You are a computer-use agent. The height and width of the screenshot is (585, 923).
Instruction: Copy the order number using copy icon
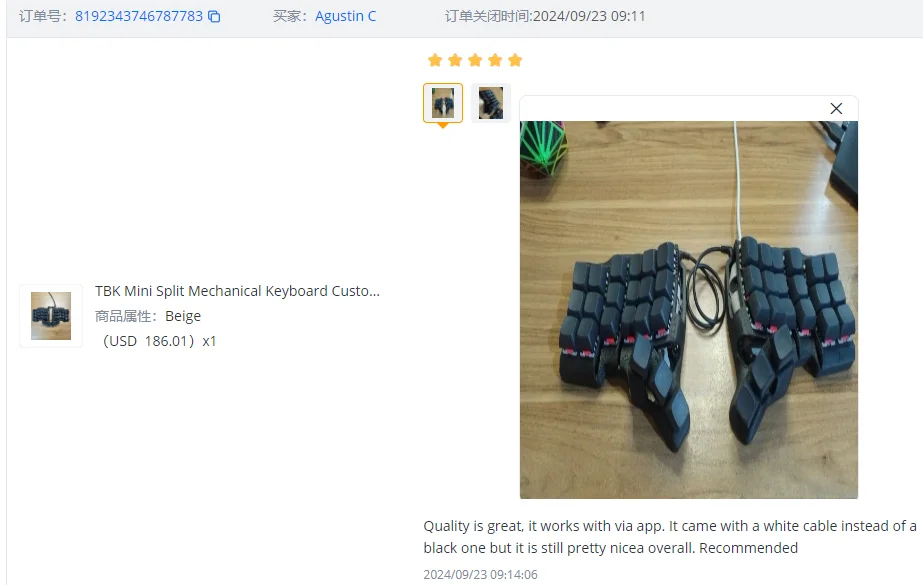point(214,16)
